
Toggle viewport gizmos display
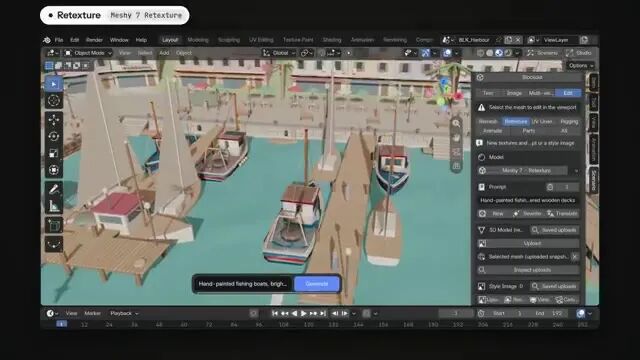426,53
